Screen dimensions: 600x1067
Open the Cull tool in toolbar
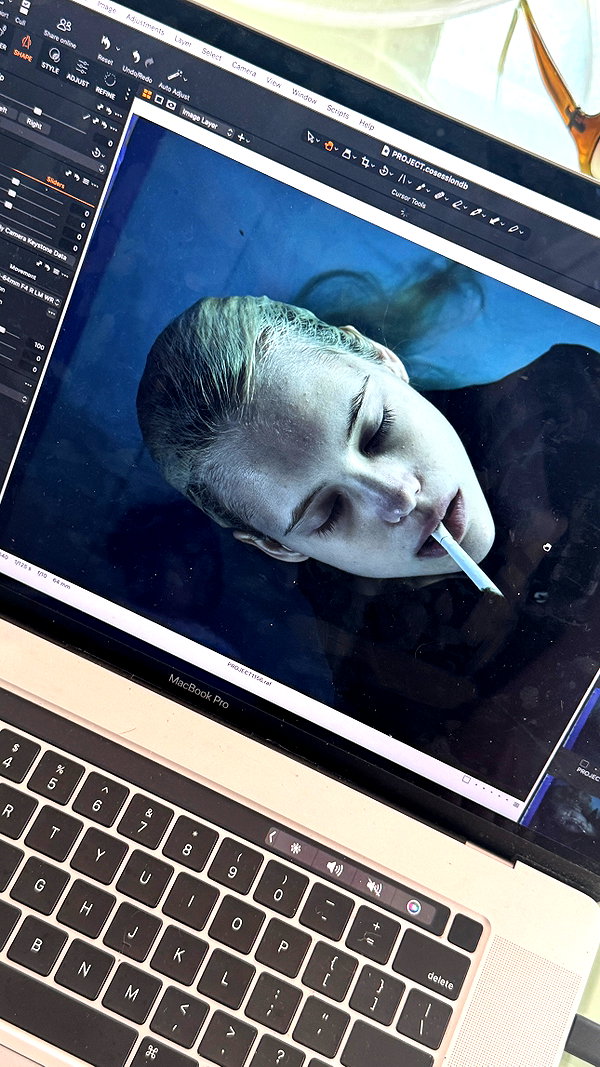[23, 10]
